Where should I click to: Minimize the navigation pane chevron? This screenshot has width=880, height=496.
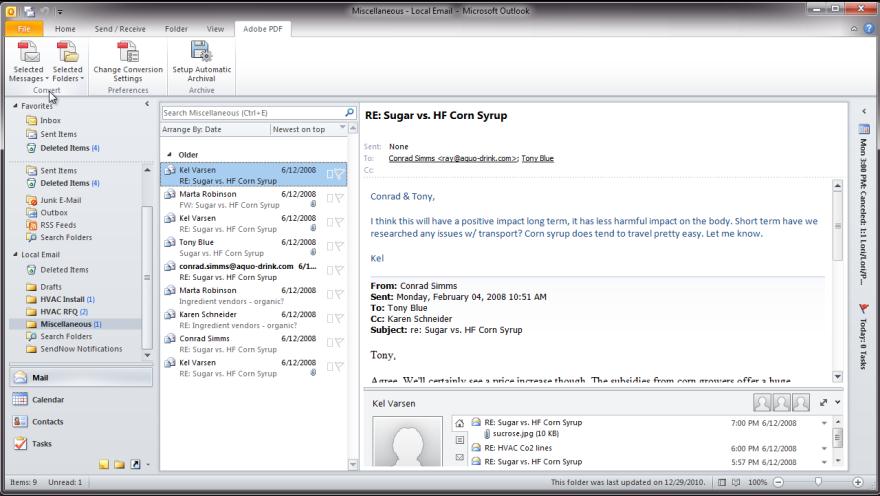point(147,104)
